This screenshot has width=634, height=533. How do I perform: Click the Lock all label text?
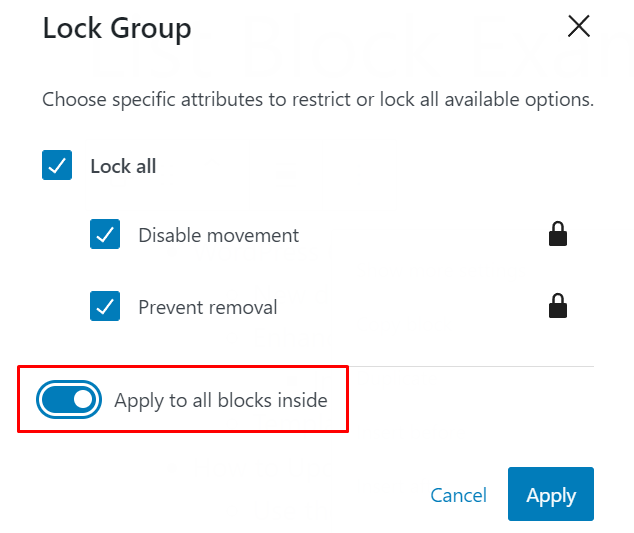123,166
